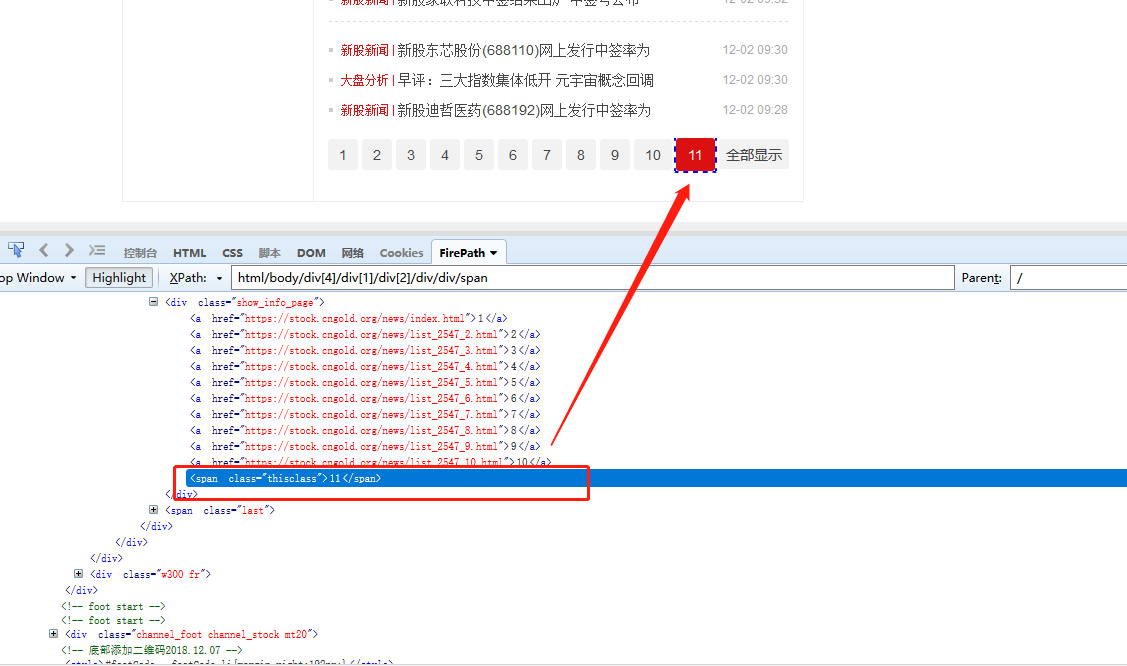Expand the channel_foot div node
The image size is (1127, 666).
53,634
